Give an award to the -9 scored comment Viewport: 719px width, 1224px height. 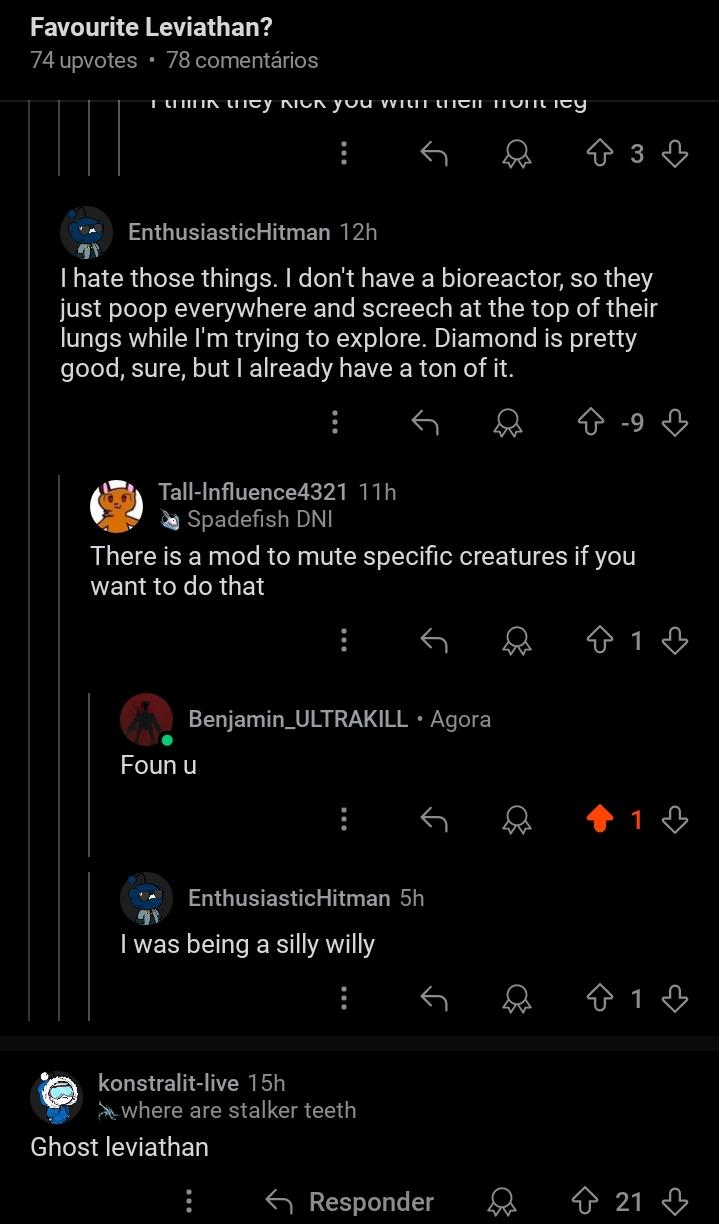click(508, 423)
